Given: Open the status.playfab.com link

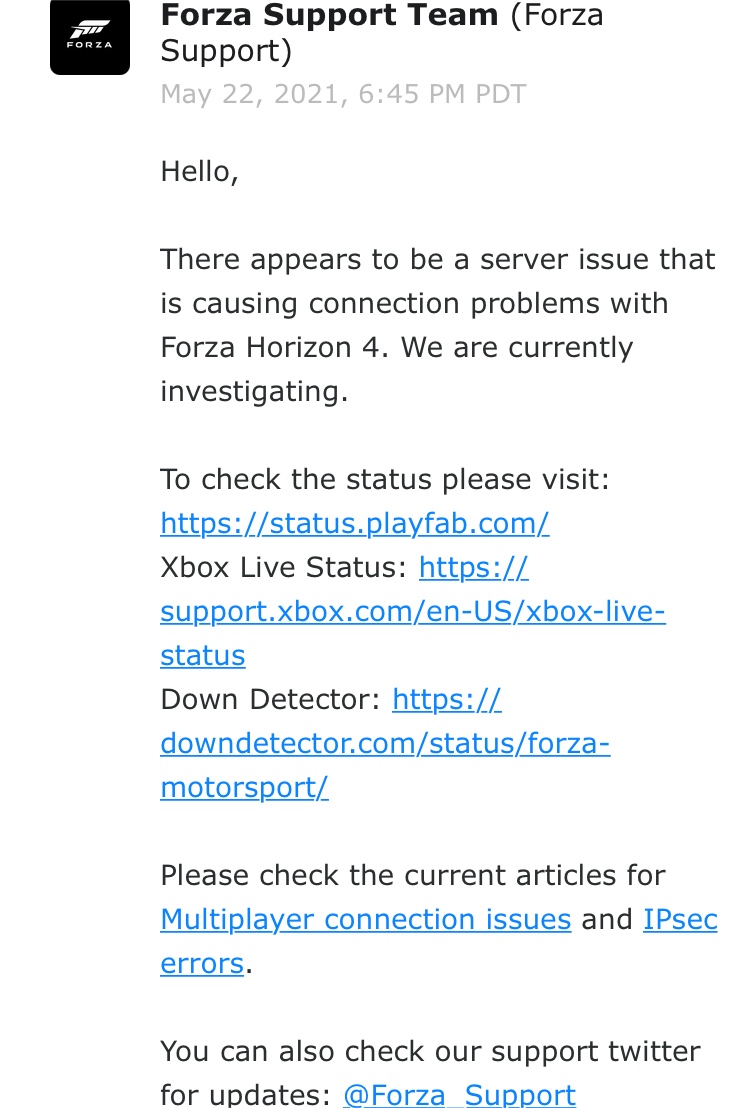Looking at the screenshot, I should click(355, 524).
